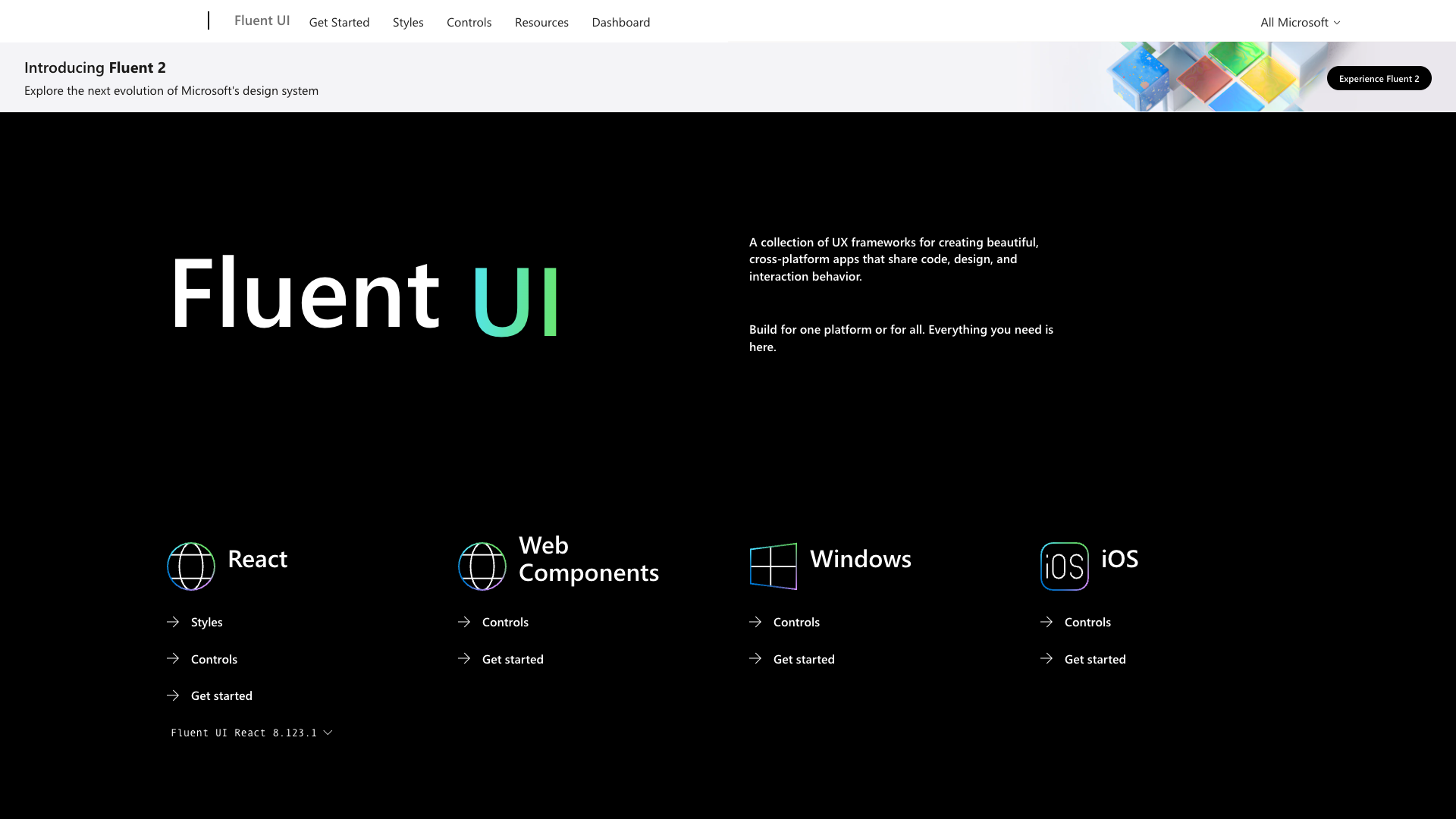Click the Windows logo icon
This screenshot has height=819, width=1456.
(773, 566)
